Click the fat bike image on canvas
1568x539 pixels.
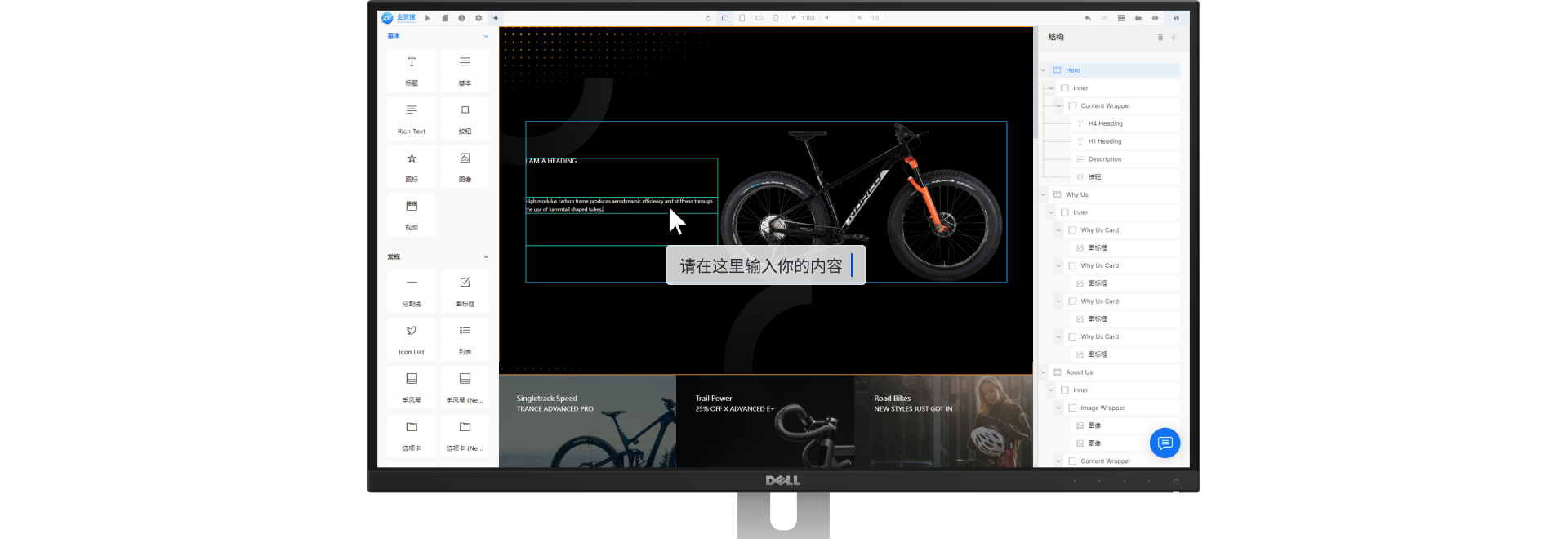(862, 202)
